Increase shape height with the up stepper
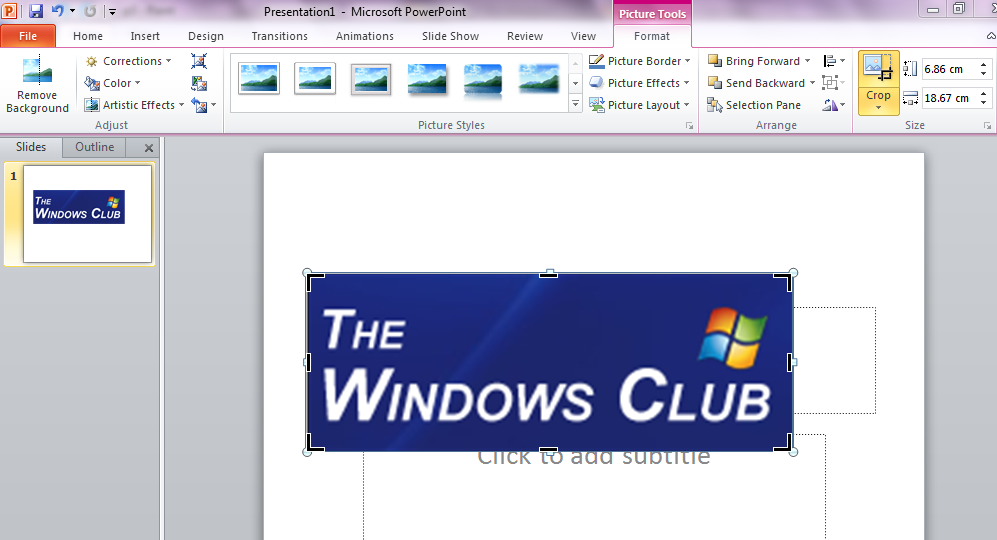This screenshot has height=540, width=997. point(984,65)
